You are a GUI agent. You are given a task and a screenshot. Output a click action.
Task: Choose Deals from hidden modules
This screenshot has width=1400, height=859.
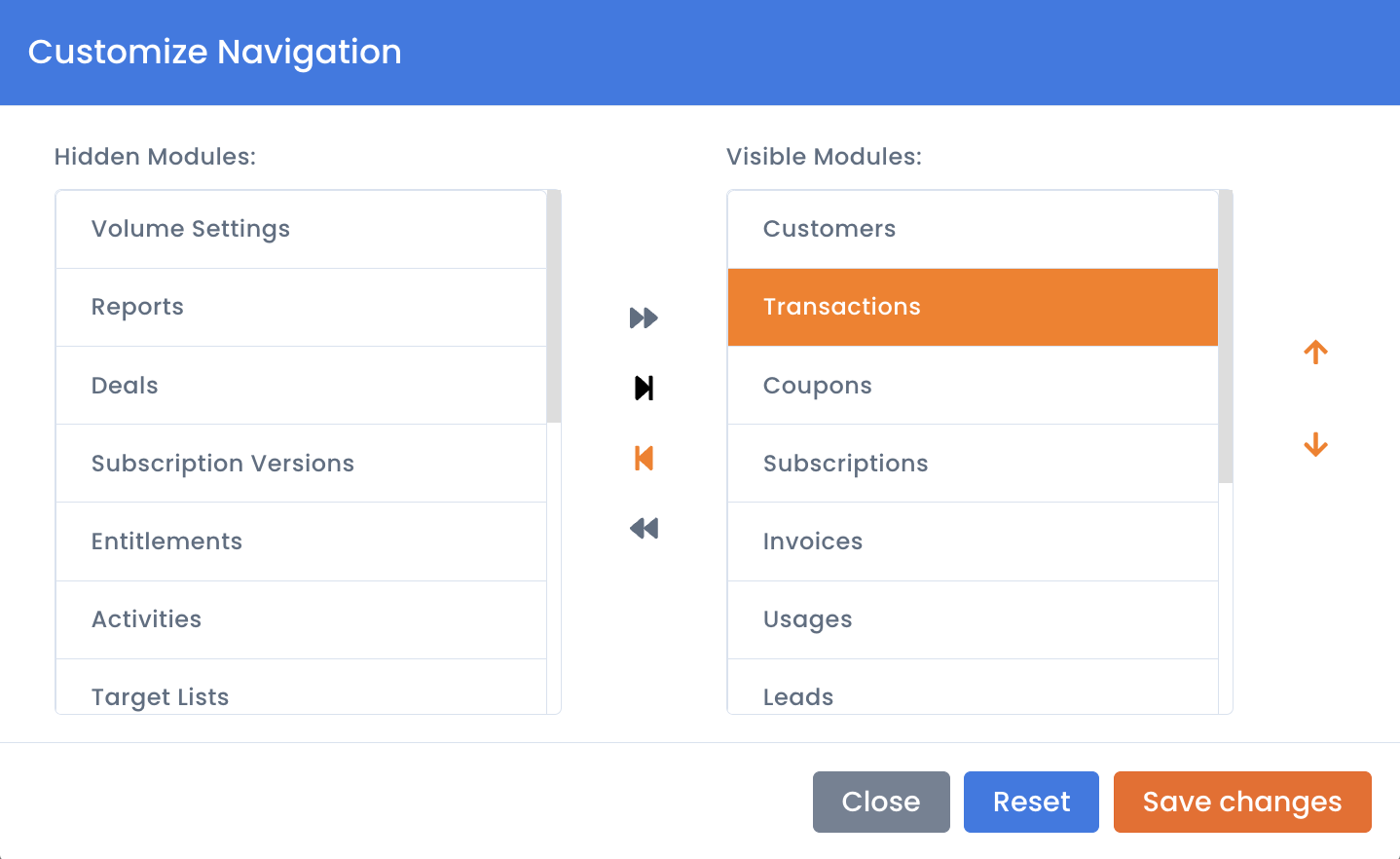(x=301, y=386)
